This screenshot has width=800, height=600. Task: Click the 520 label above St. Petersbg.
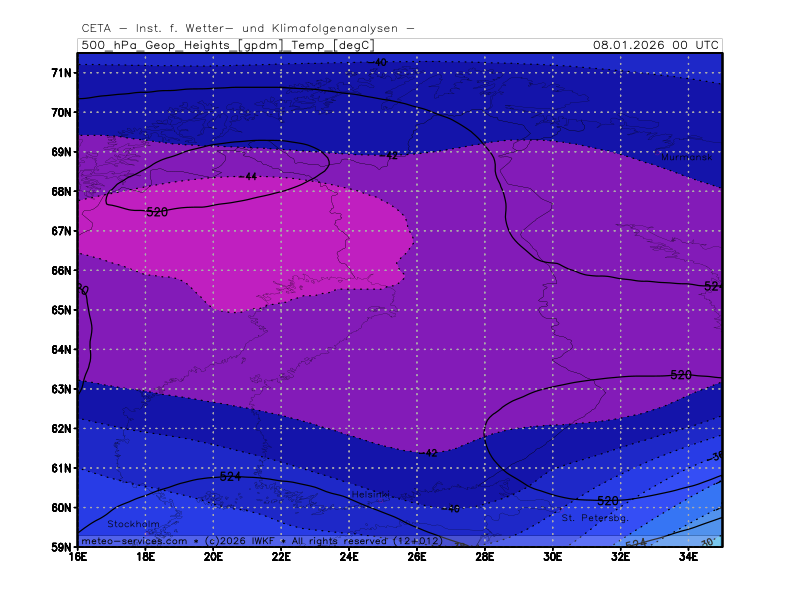[607, 500]
